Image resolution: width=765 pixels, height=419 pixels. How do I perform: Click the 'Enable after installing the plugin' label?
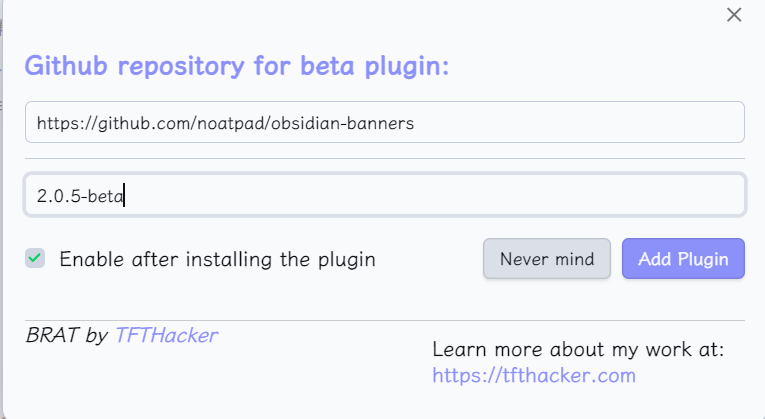(217, 259)
